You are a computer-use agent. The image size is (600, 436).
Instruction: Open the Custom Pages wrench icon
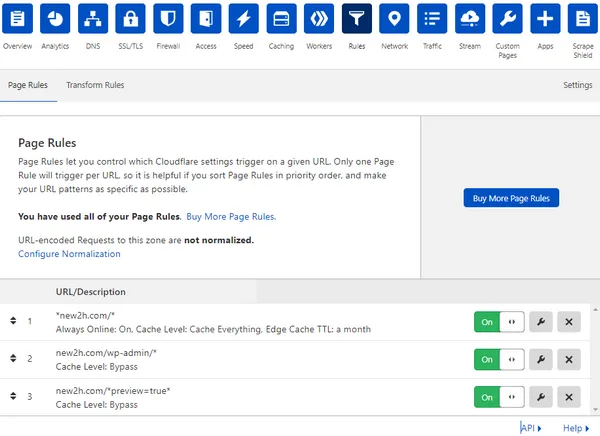(507, 18)
